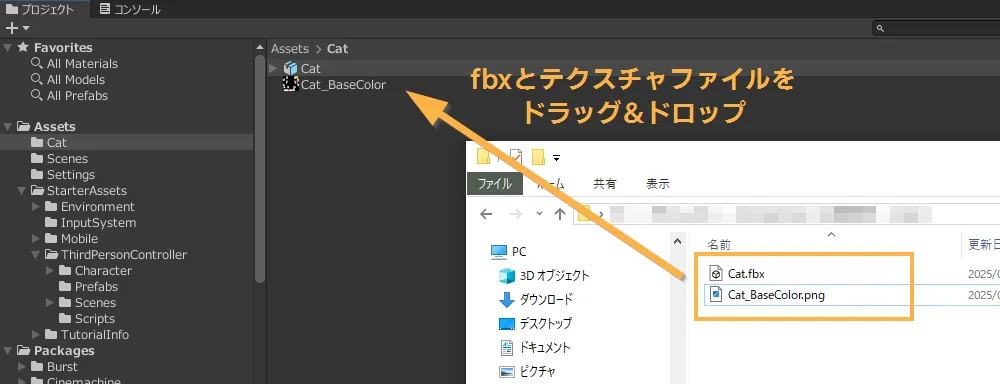The height and width of the screenshot is (384, 1000).
Task: Click the Favorites star icon
Action: 23,47
